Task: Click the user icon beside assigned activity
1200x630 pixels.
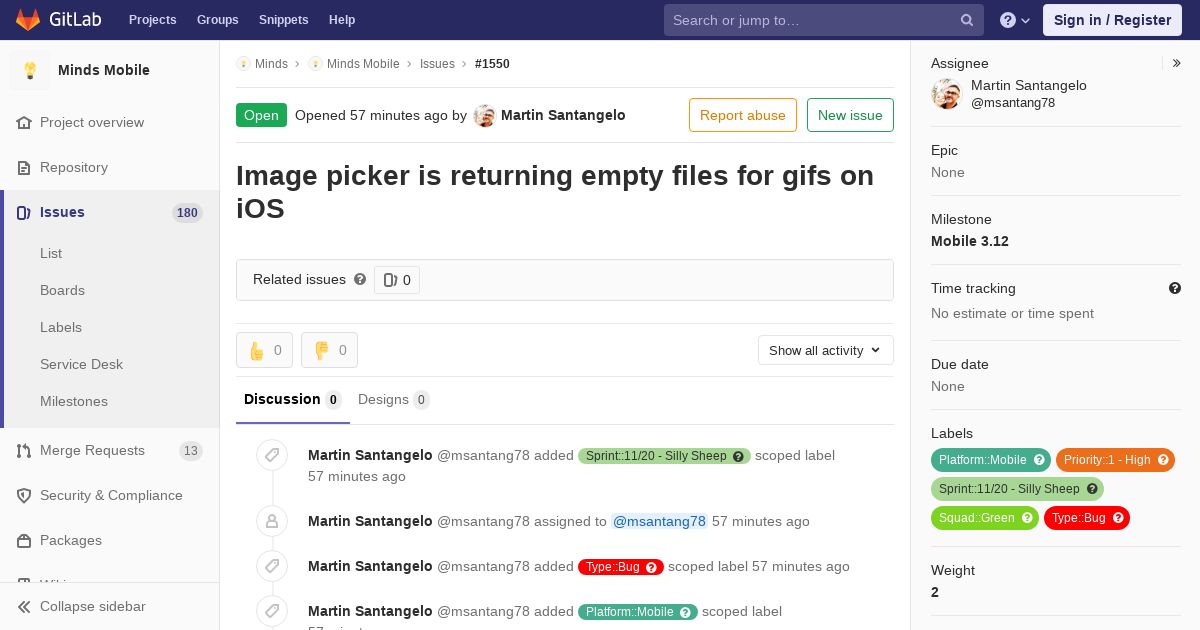Action: click(x=272, y=521)
